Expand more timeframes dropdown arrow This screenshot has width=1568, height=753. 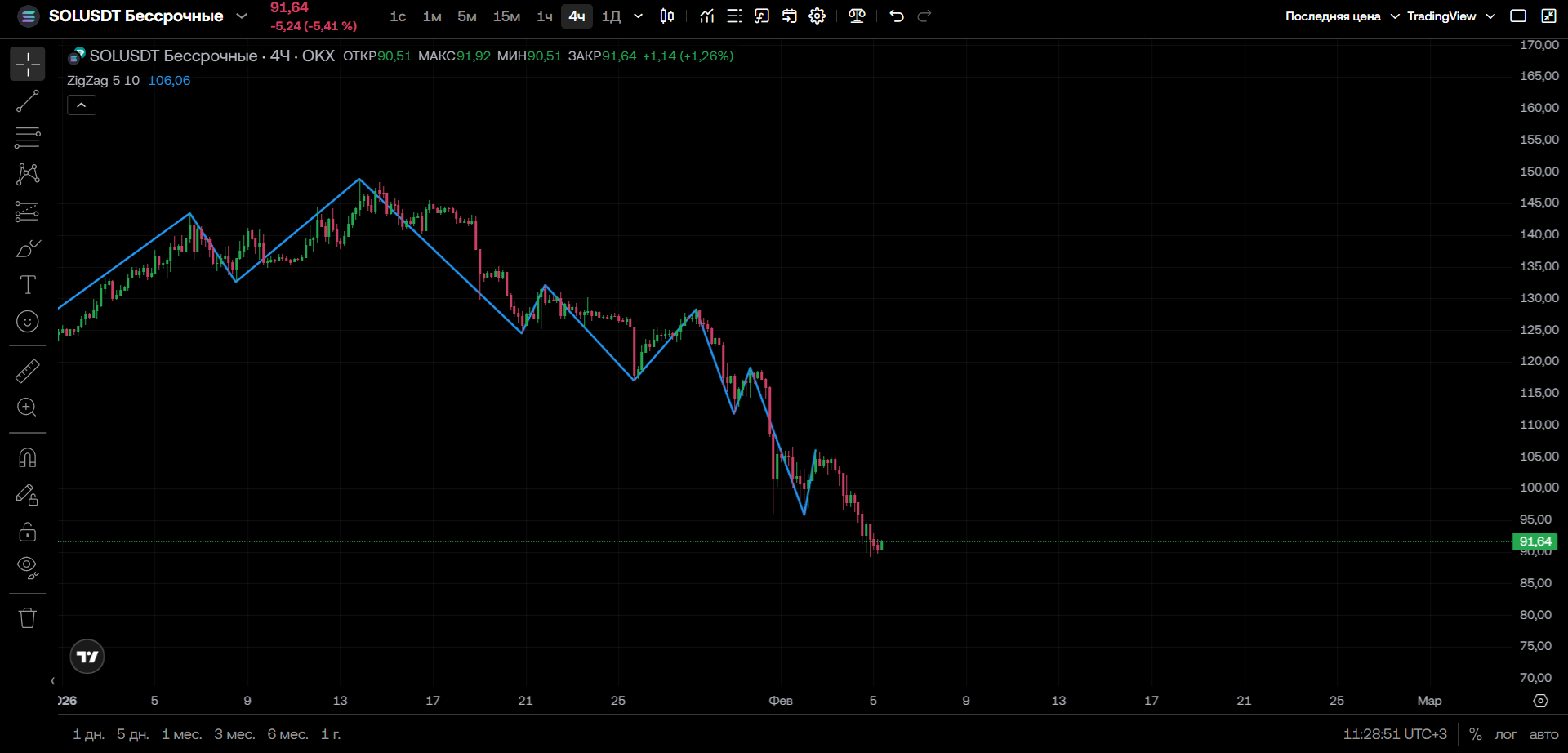(639, 16)
